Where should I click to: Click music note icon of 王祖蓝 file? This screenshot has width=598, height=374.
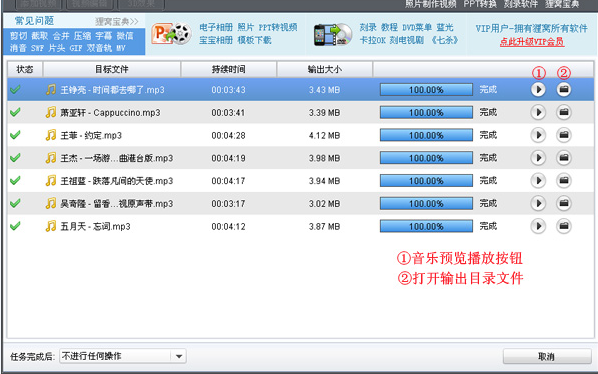(x=51, y=181)
